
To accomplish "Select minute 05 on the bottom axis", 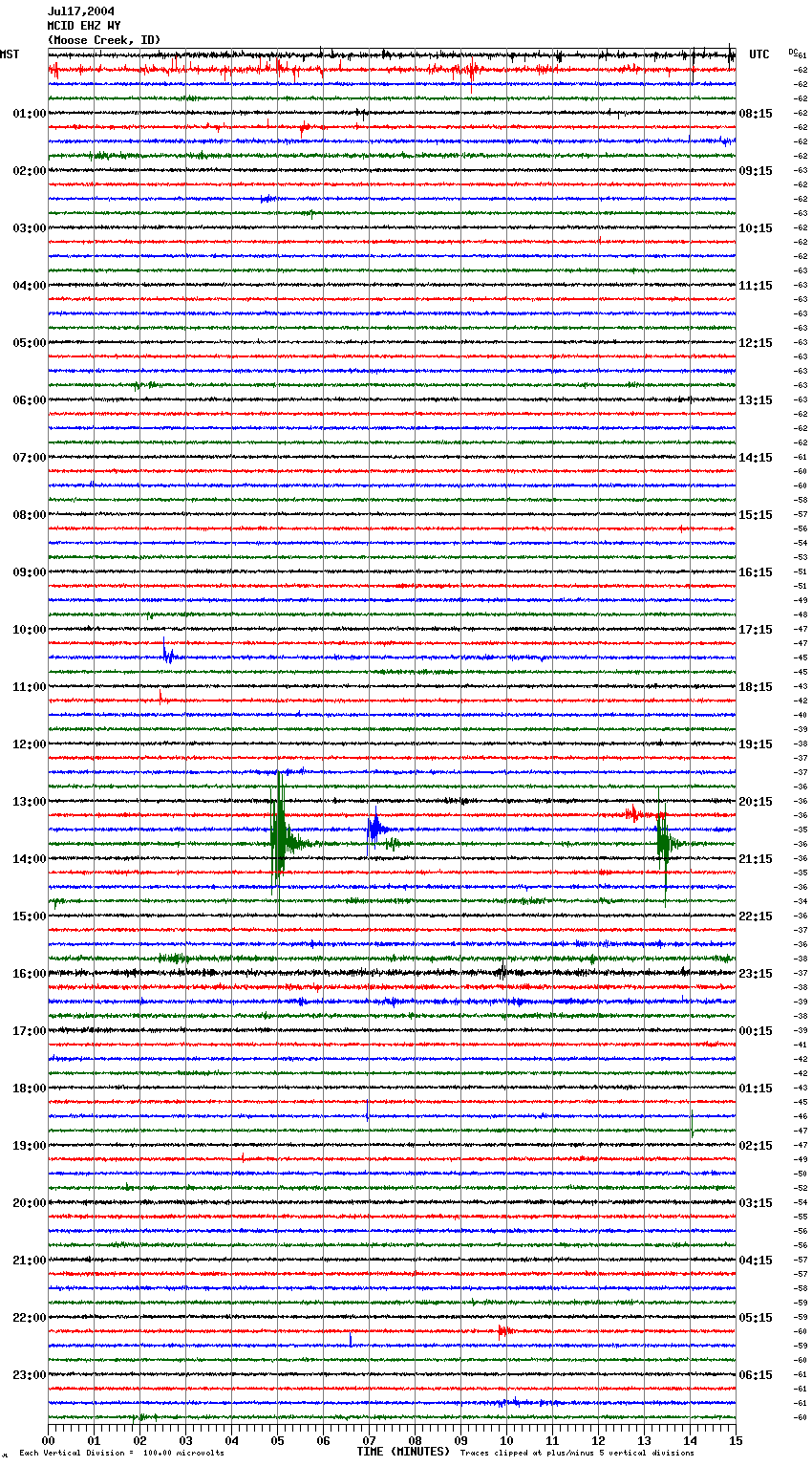I will click(x=277, y=1440).
